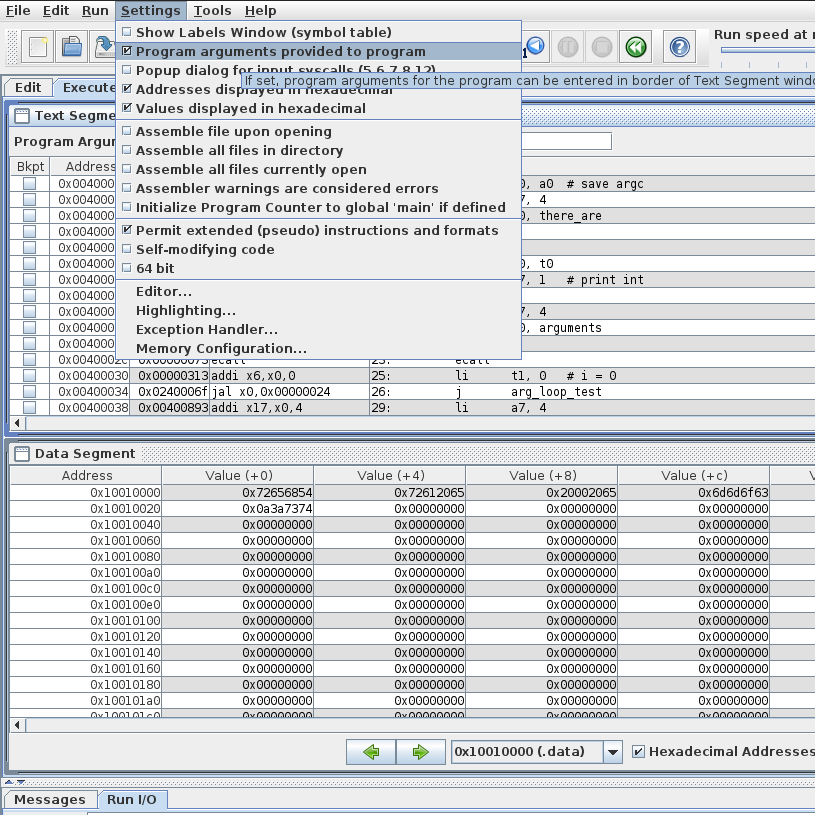Open the File menu

point(18,10)
